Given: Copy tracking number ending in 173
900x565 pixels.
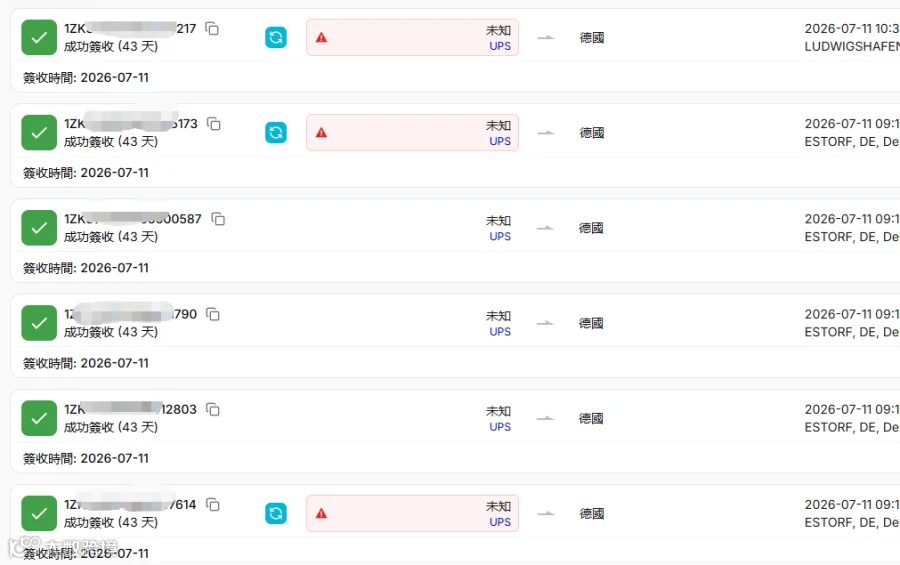Looking at the screenshot, I should point(214,124).
